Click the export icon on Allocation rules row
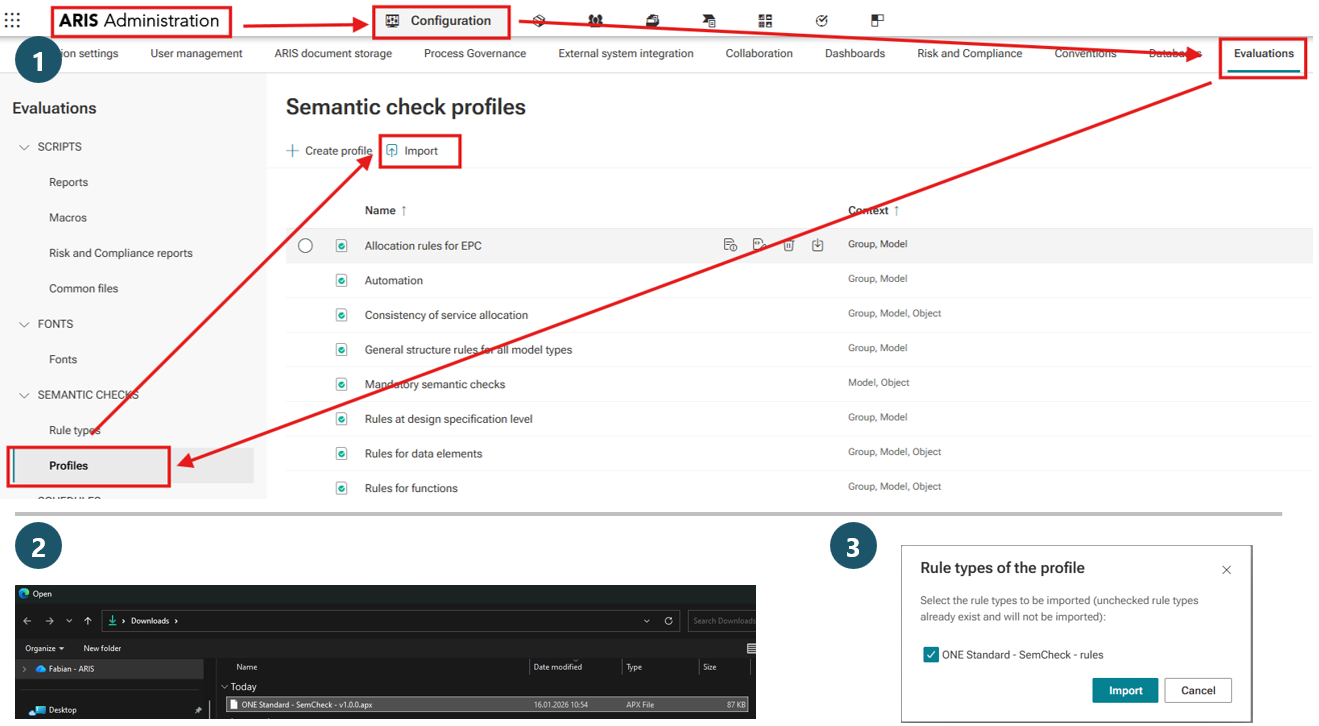This screenshot has height=726, width=1319. pos(817,245)
